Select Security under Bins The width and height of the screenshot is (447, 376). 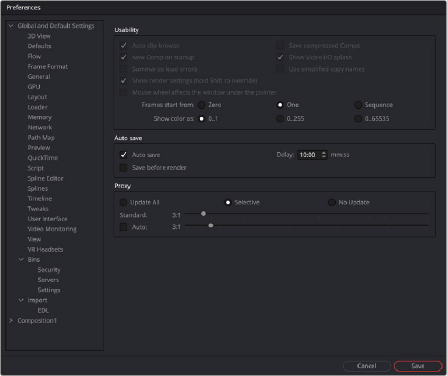[49, 270]
